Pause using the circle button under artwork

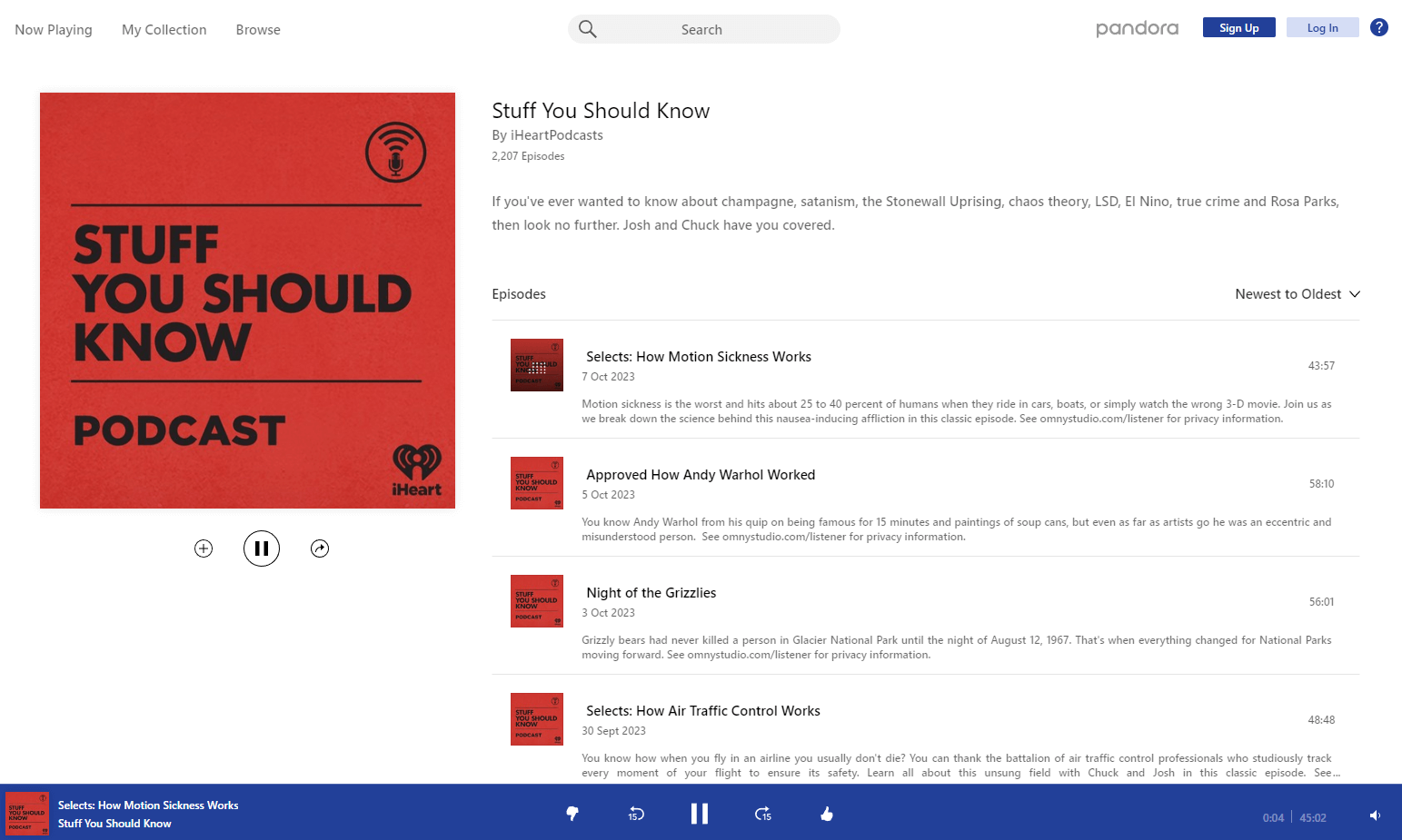[x=262, y=548]
